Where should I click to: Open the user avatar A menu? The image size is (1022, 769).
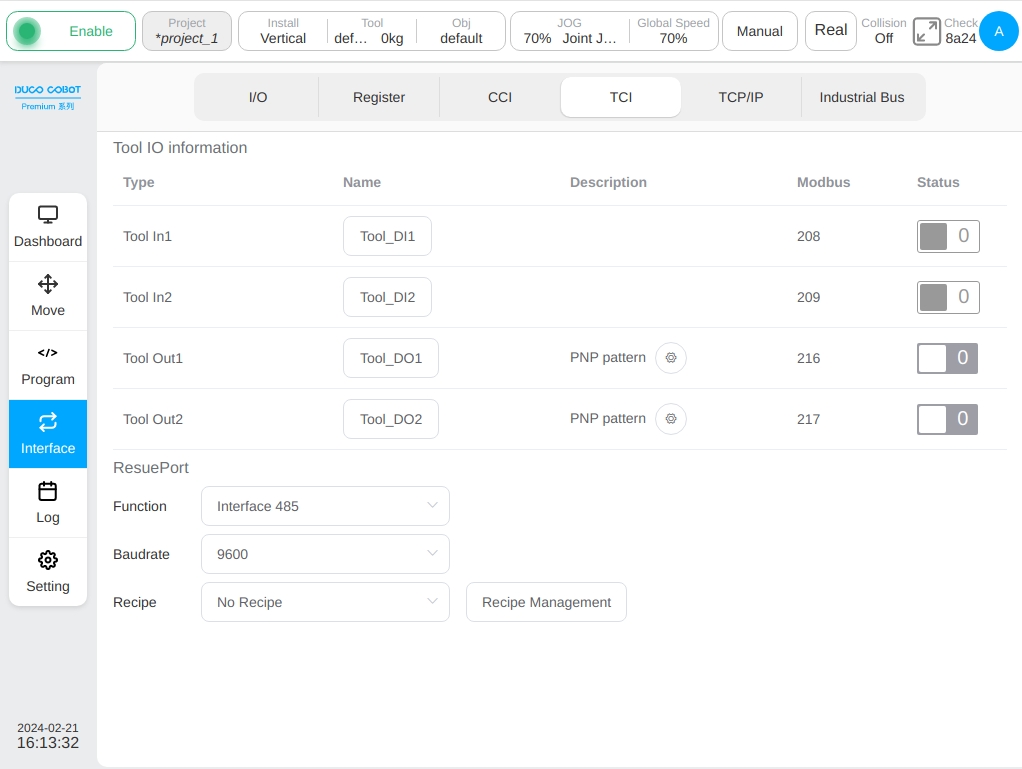(999, 31)
